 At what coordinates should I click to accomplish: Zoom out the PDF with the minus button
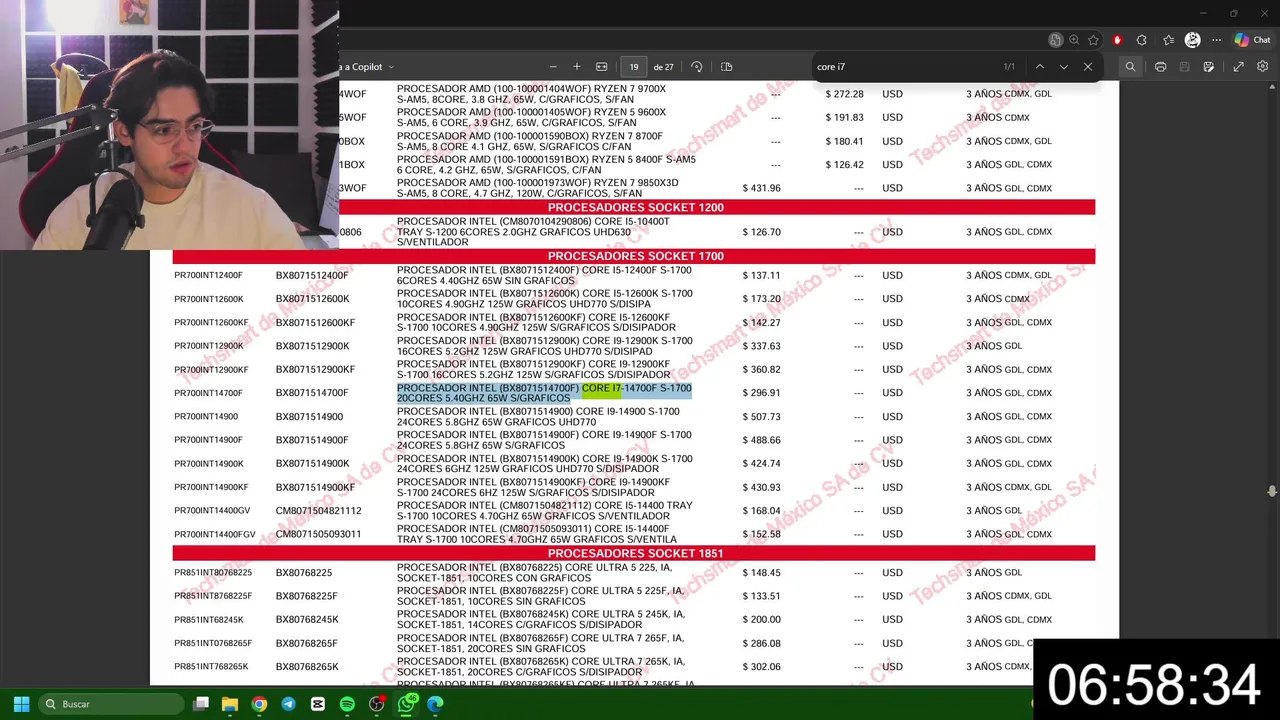tap(553, 67)
